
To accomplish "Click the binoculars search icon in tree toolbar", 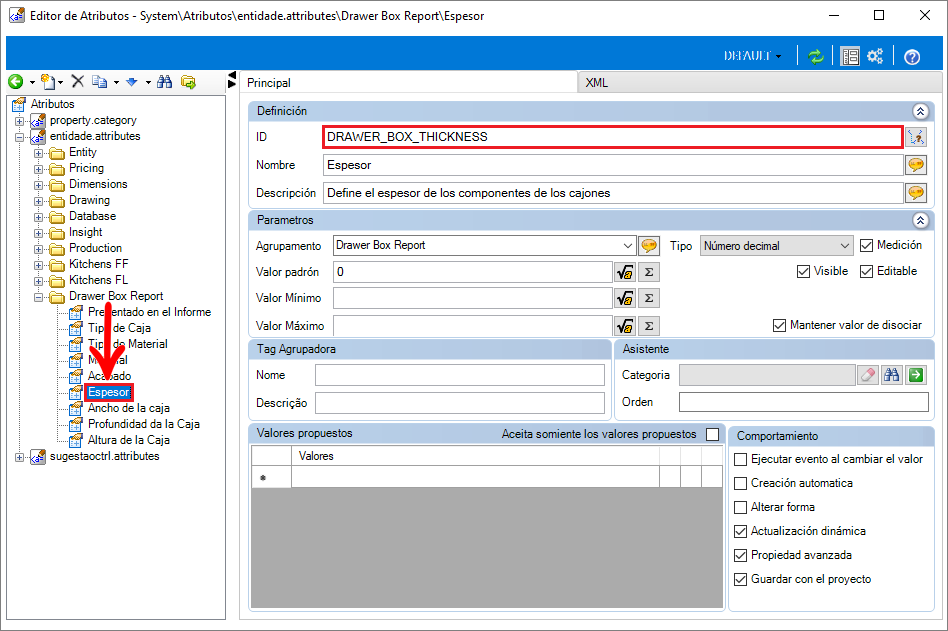I will [x=164, y=82].
